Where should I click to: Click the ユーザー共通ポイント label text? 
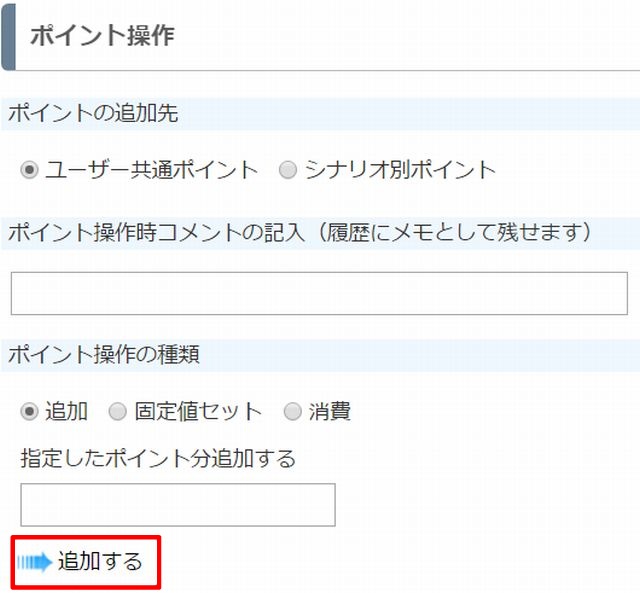[x=151, y=170]
